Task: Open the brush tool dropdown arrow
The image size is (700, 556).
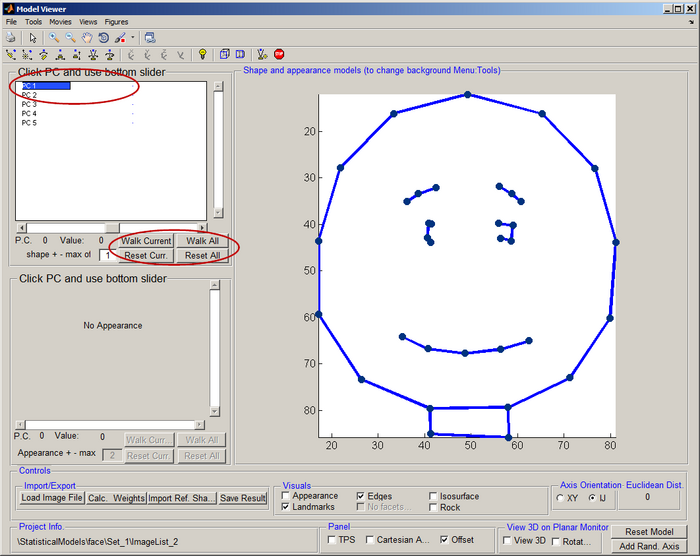Action: [x=132, y=37]
